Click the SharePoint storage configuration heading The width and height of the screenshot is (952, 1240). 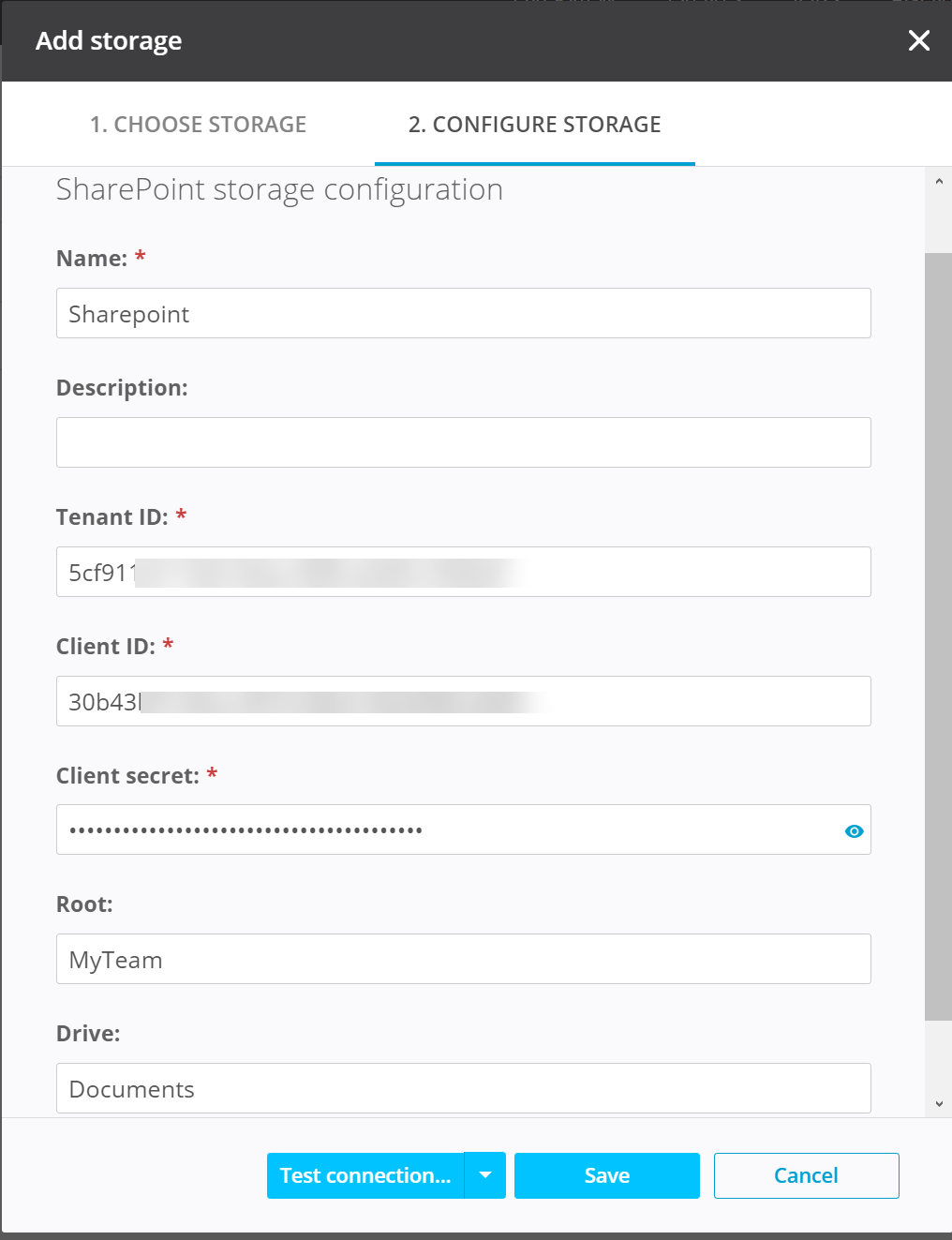pos(278,189)
